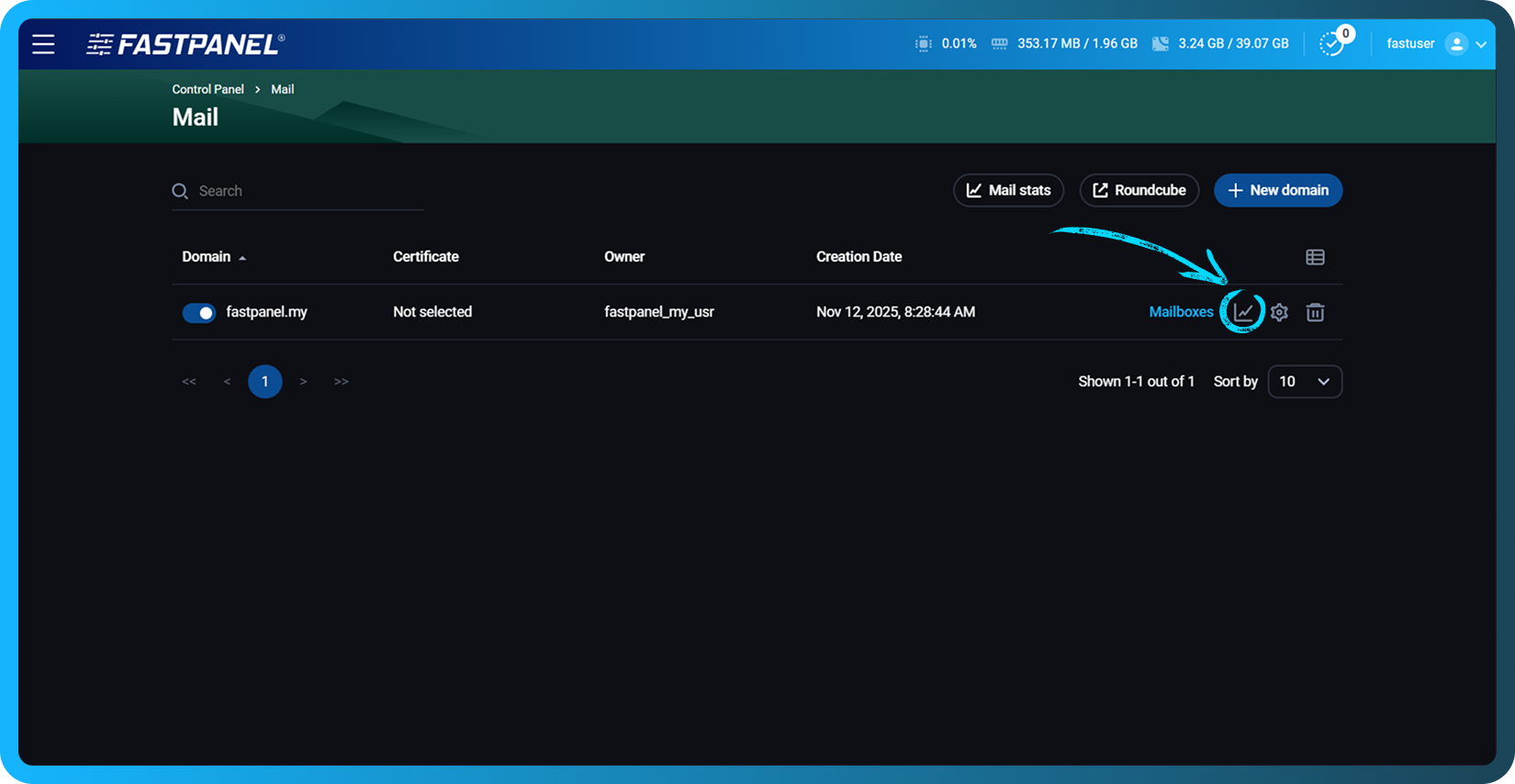
Task: Select page 1 in pagination
Action: tap(264, 382)
